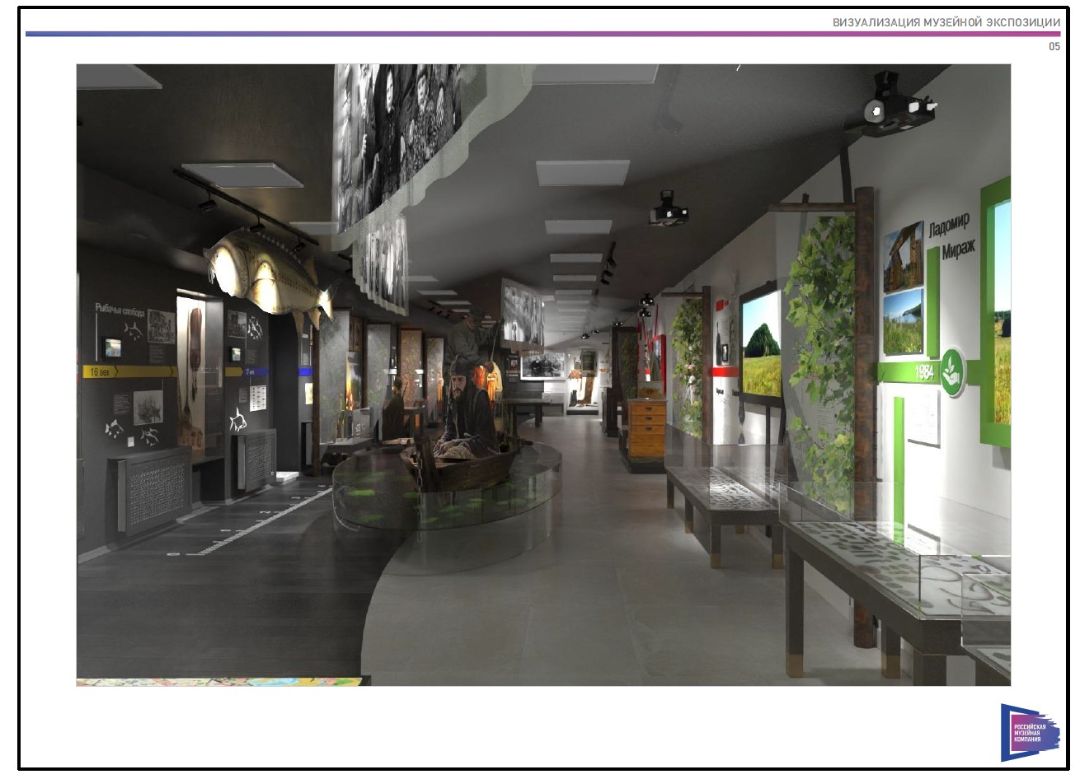Click the Ладомир Мираж wall text
This screenshot has height=779, width=1080.
click(x=951, y=236)
